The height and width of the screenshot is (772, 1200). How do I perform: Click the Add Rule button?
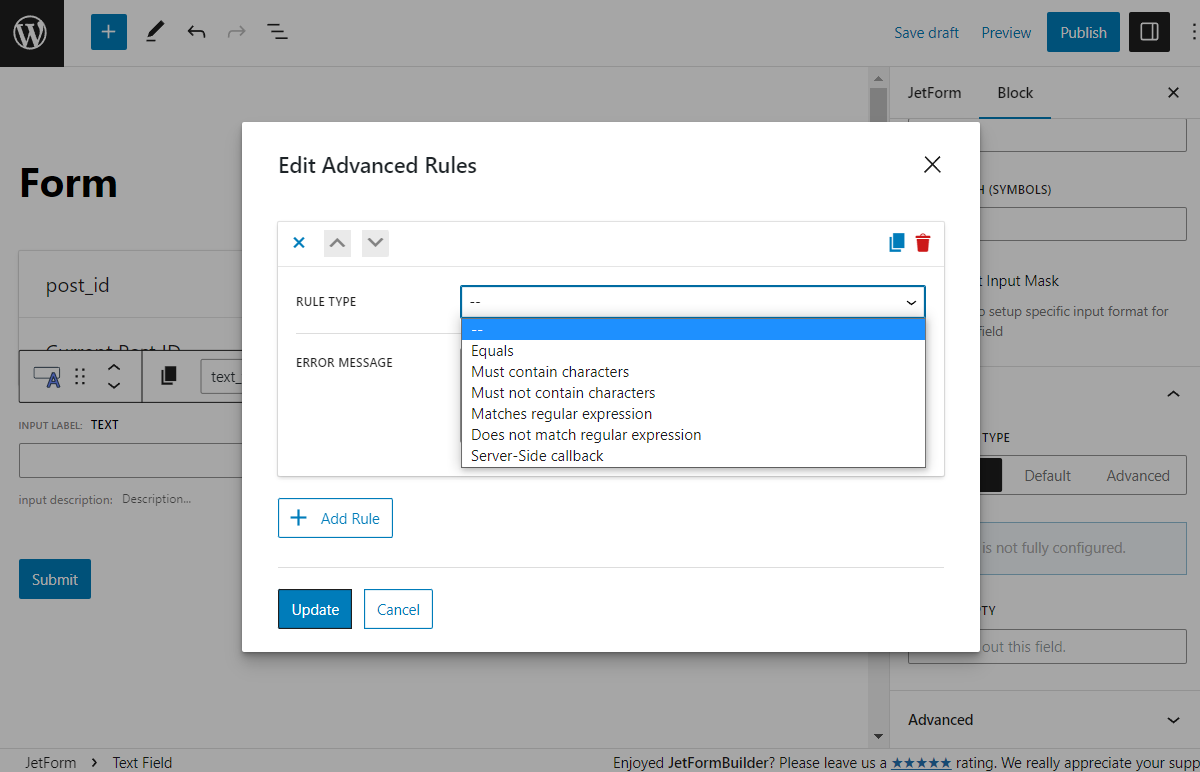335,518
